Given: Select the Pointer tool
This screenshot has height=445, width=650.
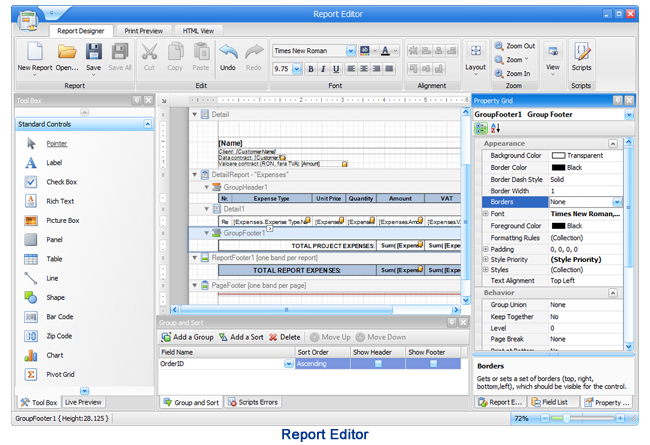Looking at the screenshot, I should tap(31, 143).
